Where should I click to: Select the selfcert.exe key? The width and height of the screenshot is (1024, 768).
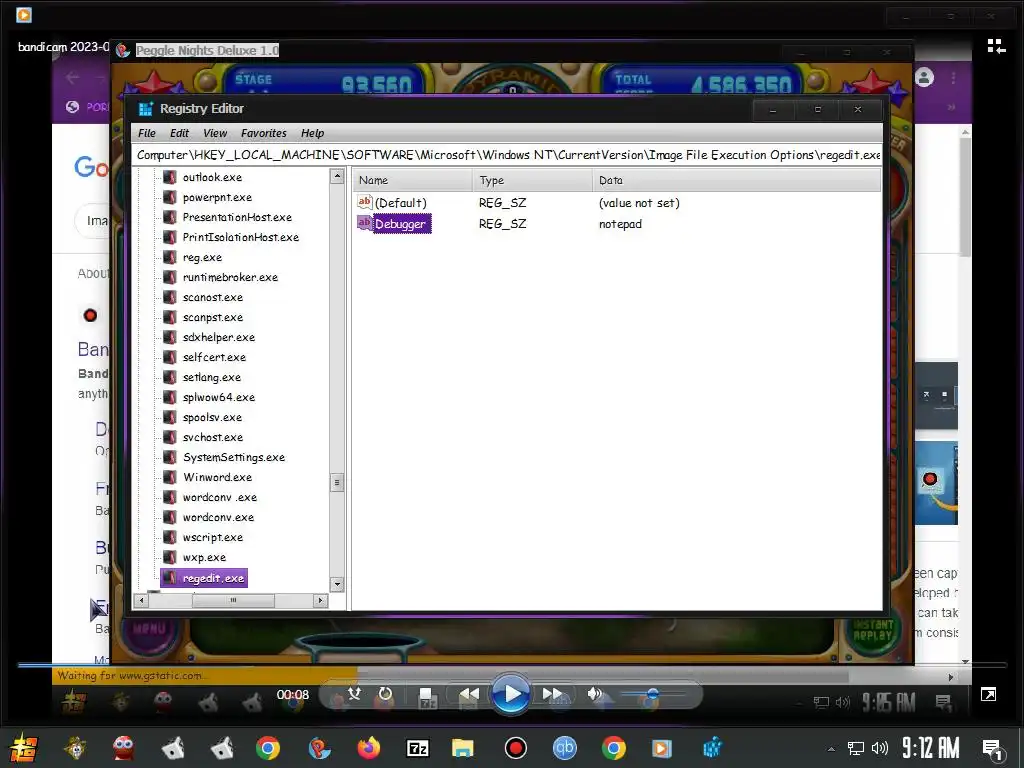214,357
